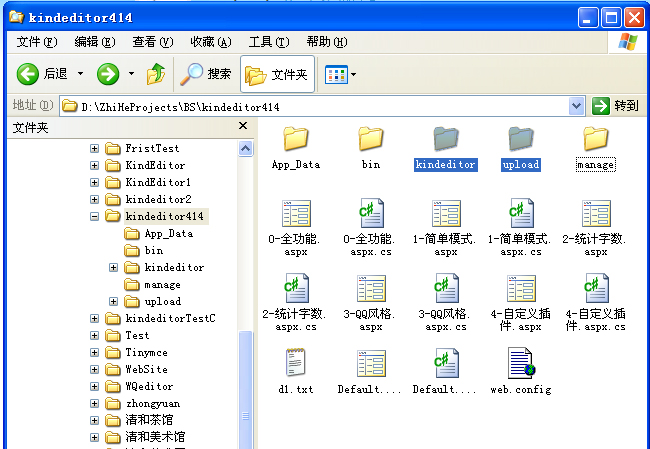
Task: Select the bin subfolder in tree
Action: click(144, 250)
